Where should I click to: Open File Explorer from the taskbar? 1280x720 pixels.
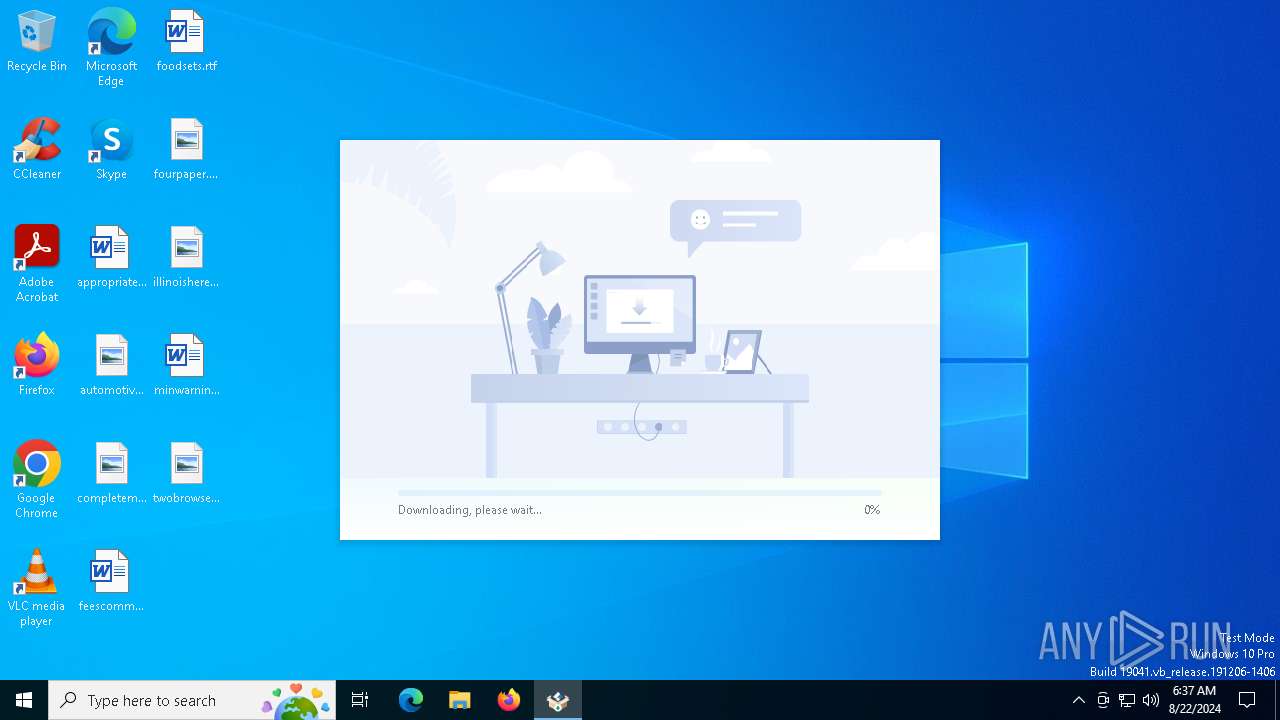460,700
